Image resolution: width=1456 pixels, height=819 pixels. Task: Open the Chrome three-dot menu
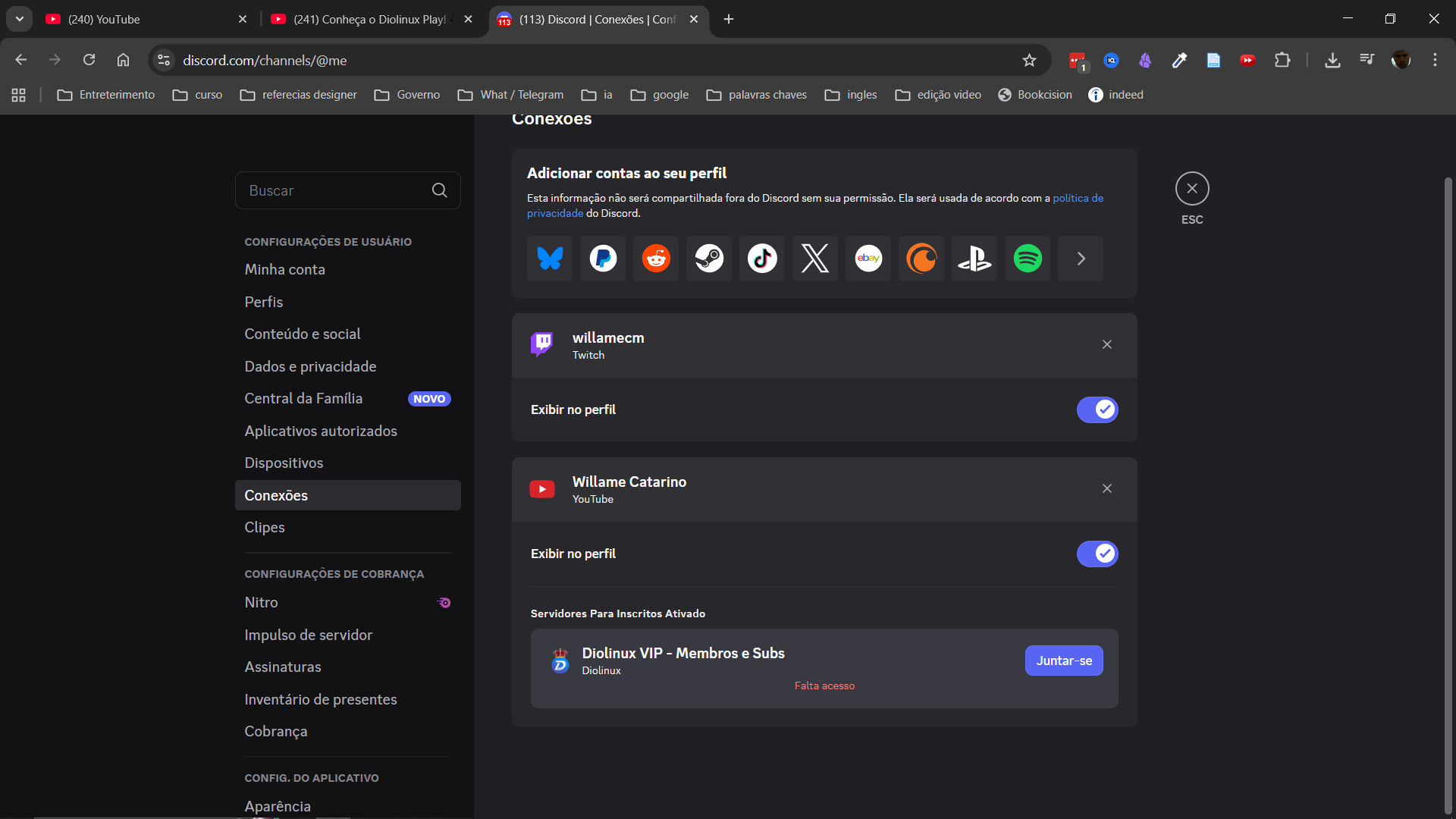(x=1435, y=60)
